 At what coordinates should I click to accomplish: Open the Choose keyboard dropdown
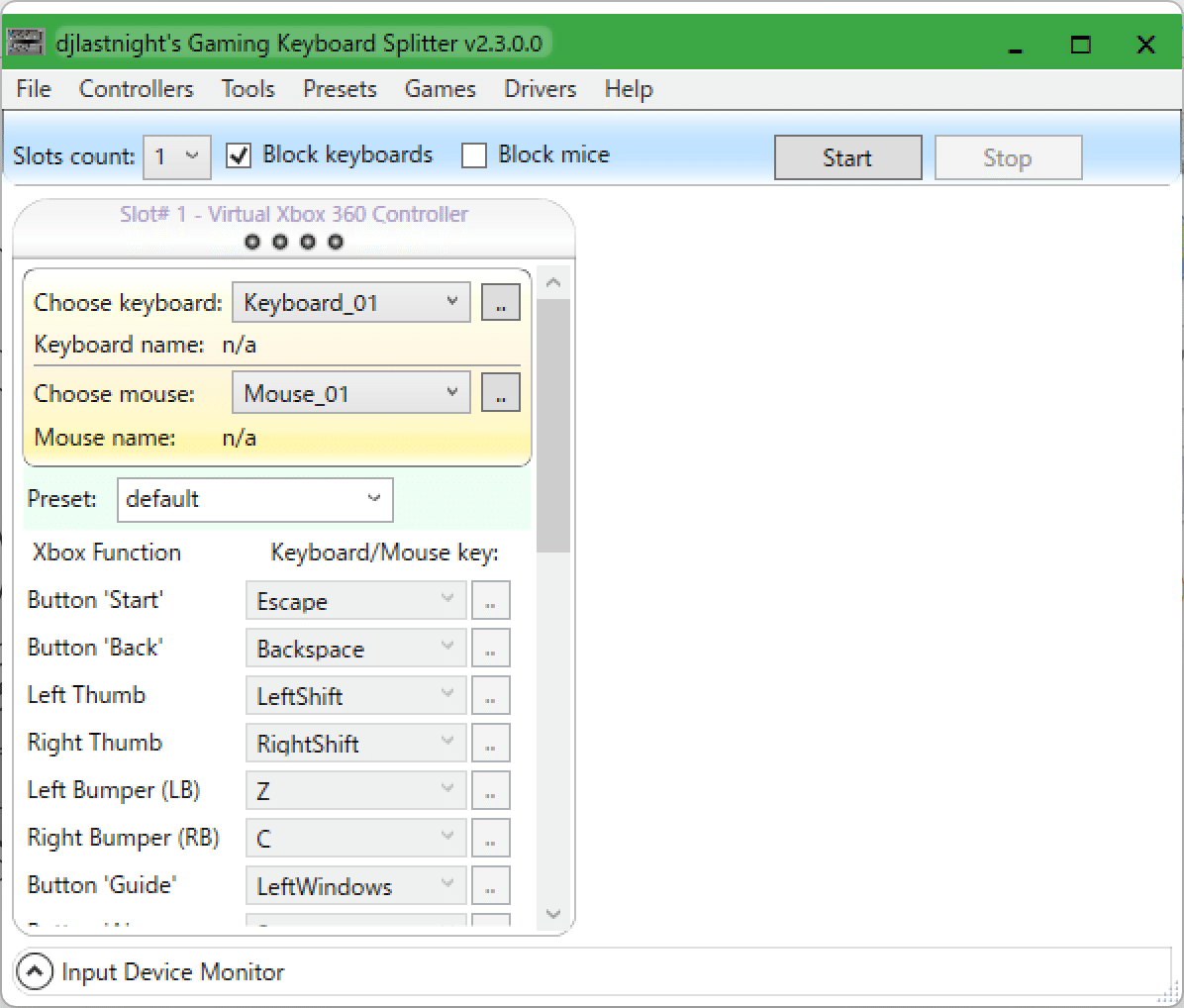pos(351,302)
